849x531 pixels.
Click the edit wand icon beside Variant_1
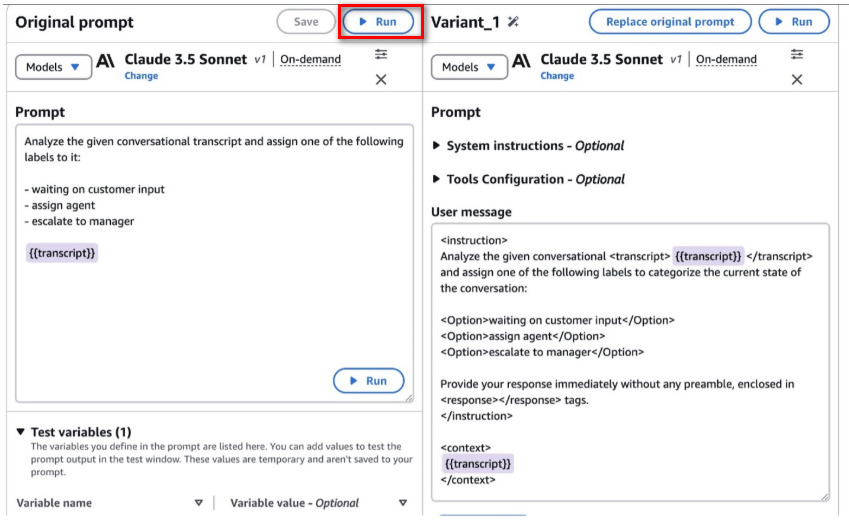513,22
